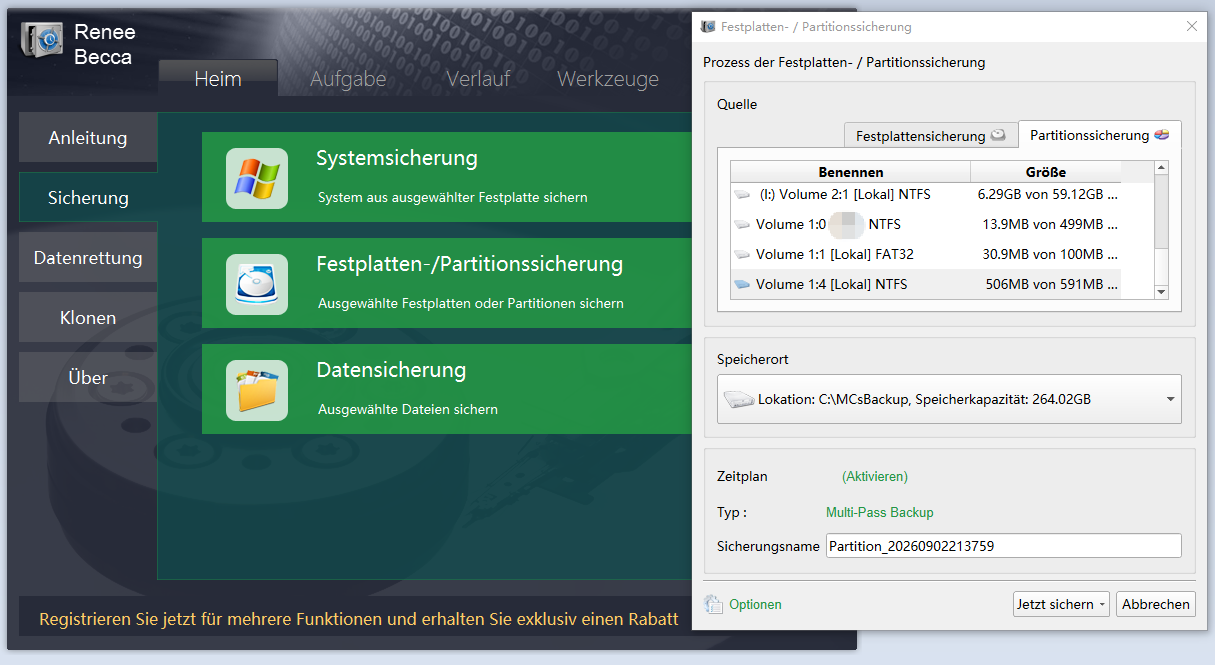The image size is (1215, 665).
Task: Click the partition list scrollbar down arrow
Action: tap(1162, 291)
